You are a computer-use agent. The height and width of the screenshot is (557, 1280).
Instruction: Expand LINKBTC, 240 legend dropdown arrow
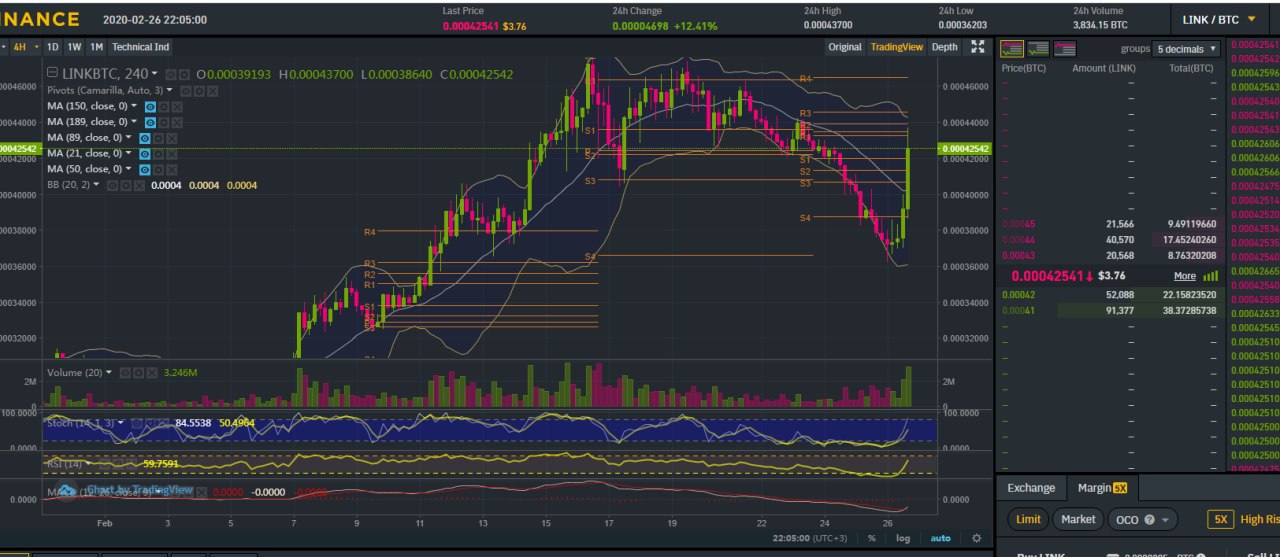[154, 72]
